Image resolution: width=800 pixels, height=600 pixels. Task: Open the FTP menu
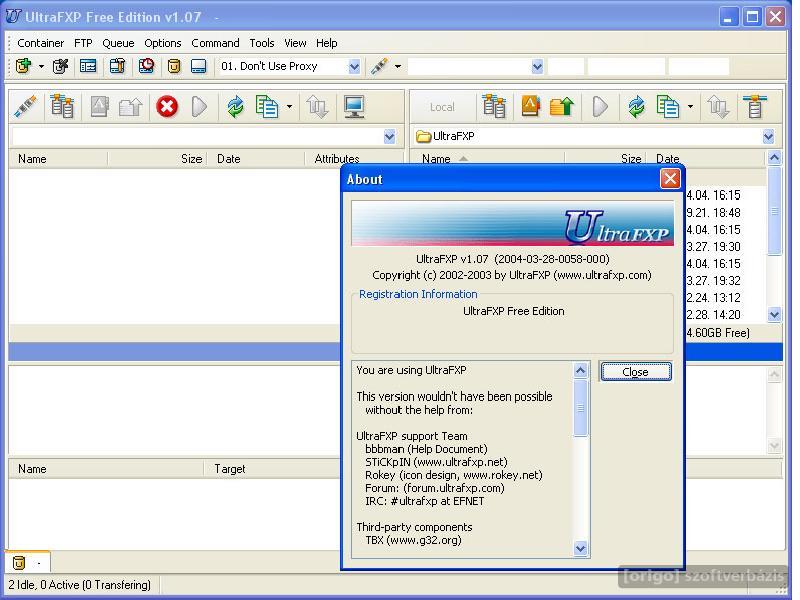[83, 43]
